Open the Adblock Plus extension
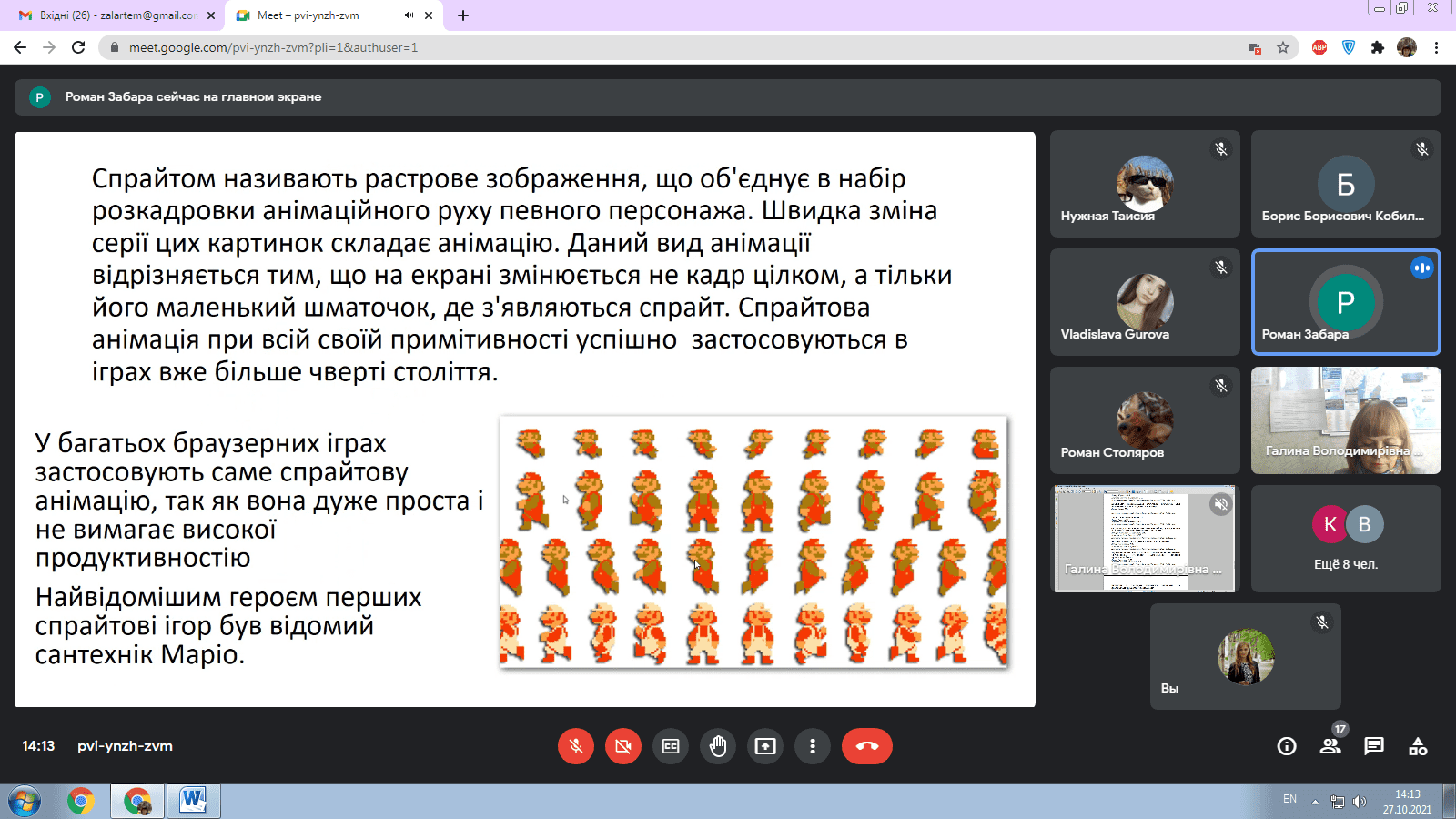 click(1319, 47)
